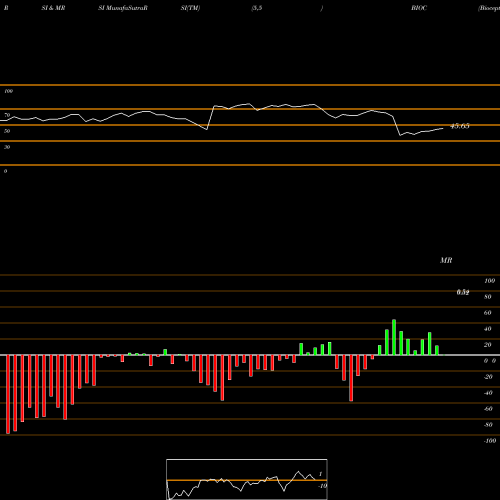Click the -100 label on MR axis
Viewport: 500px width, 500px height.
490,441
